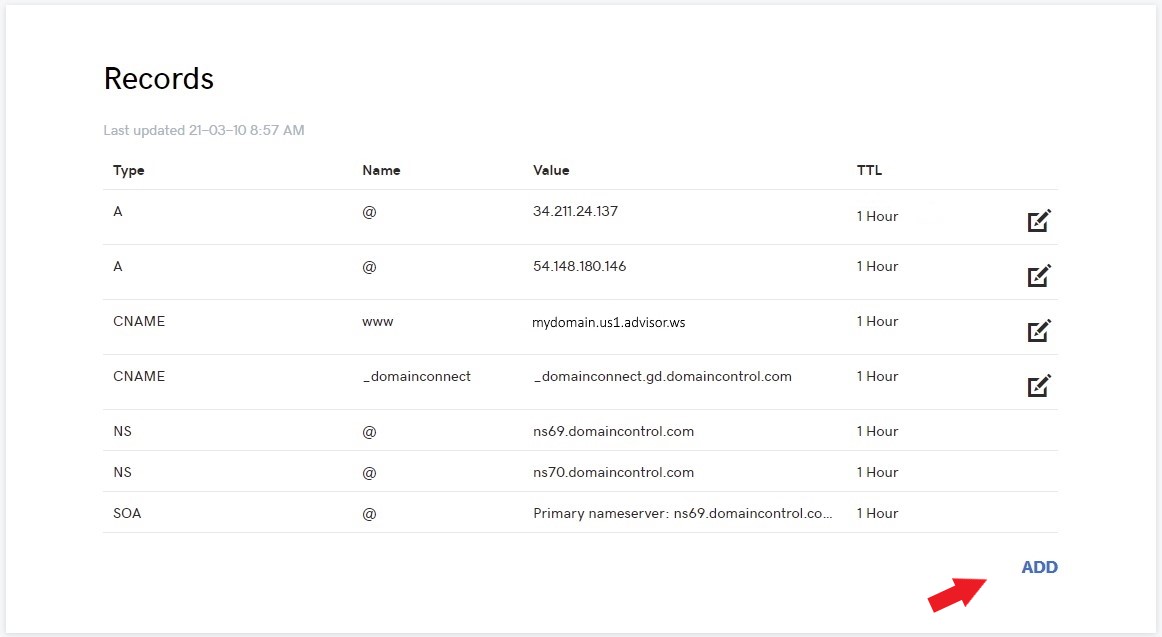Click the _domainconnect.gd.domaincontrol.com value

click(x=662, y=376)
